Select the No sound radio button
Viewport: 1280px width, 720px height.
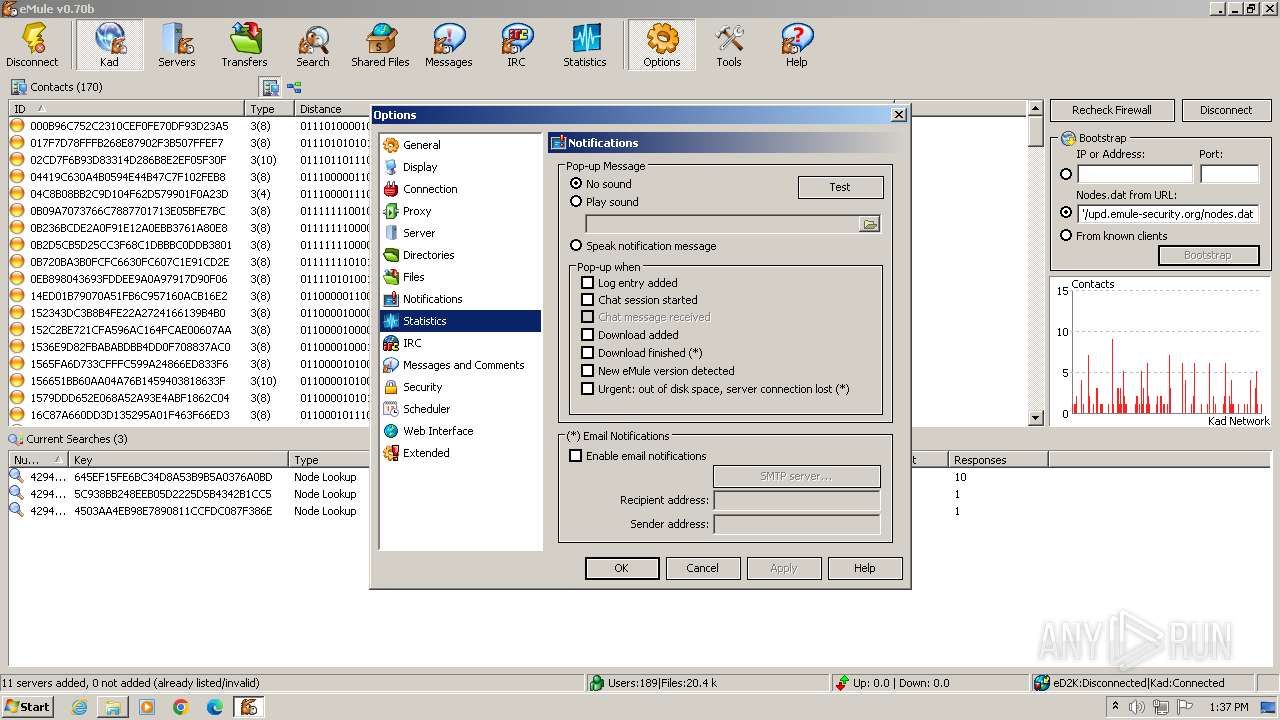tap(576, 184)
